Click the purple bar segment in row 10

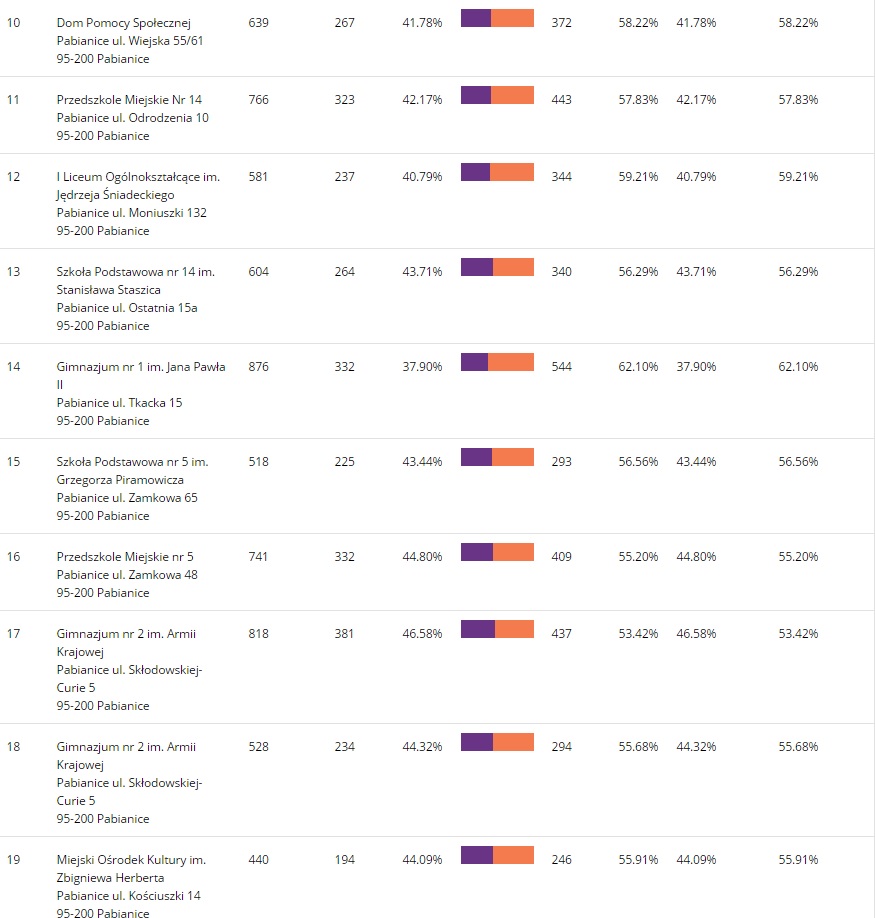click(475, 18)
